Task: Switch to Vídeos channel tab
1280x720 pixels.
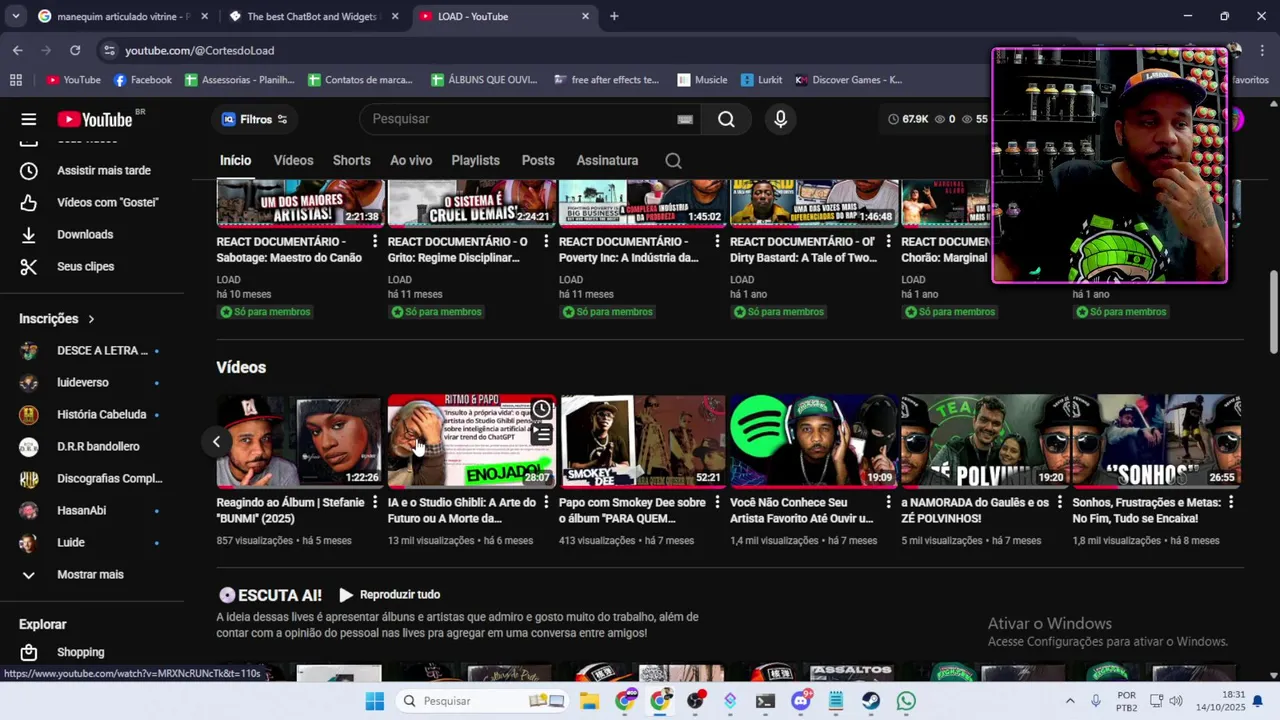Action: coord(293,160)
